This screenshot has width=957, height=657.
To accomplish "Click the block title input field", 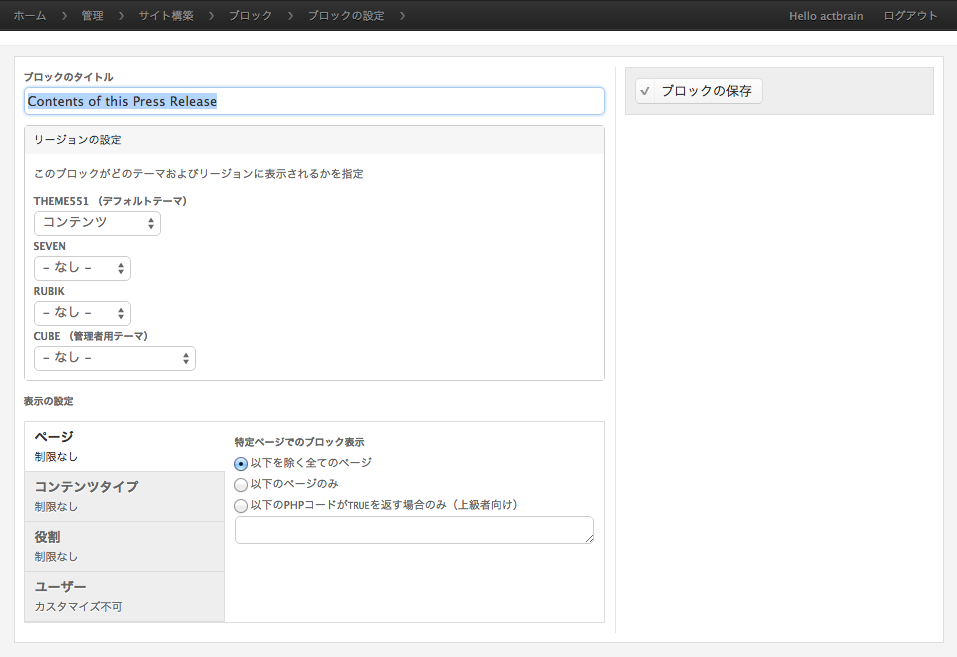I will pos(313,100).
